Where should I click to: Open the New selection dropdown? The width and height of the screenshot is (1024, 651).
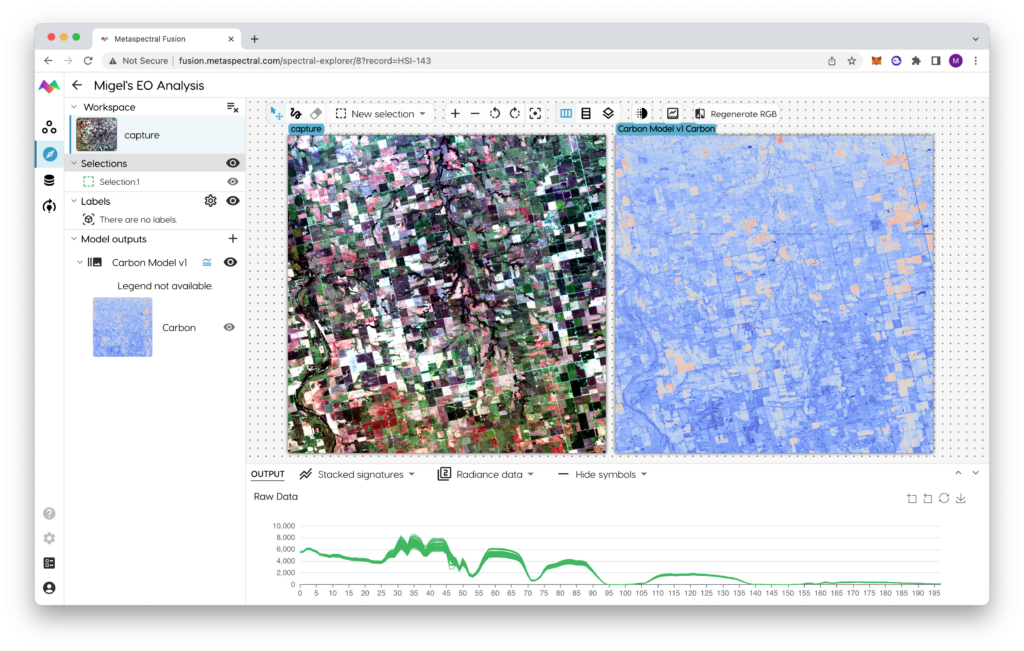coord(381,114)
